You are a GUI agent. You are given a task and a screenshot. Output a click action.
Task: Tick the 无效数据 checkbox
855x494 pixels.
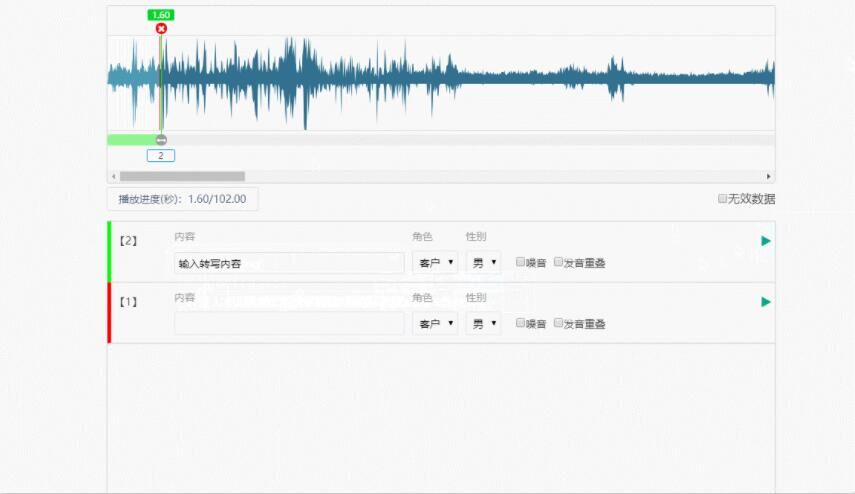click(722, 198)
